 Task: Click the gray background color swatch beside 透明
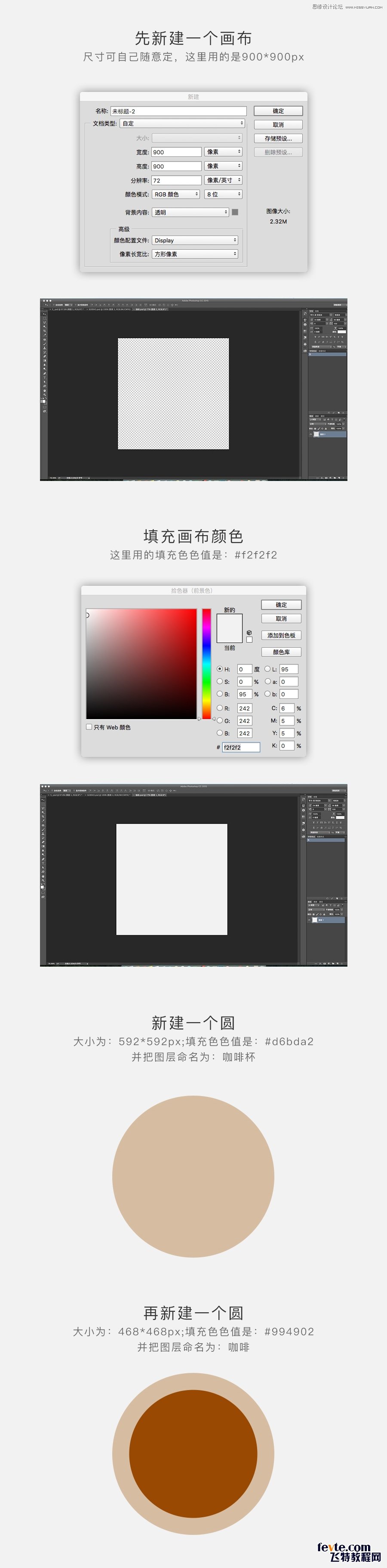pos(235,212)
